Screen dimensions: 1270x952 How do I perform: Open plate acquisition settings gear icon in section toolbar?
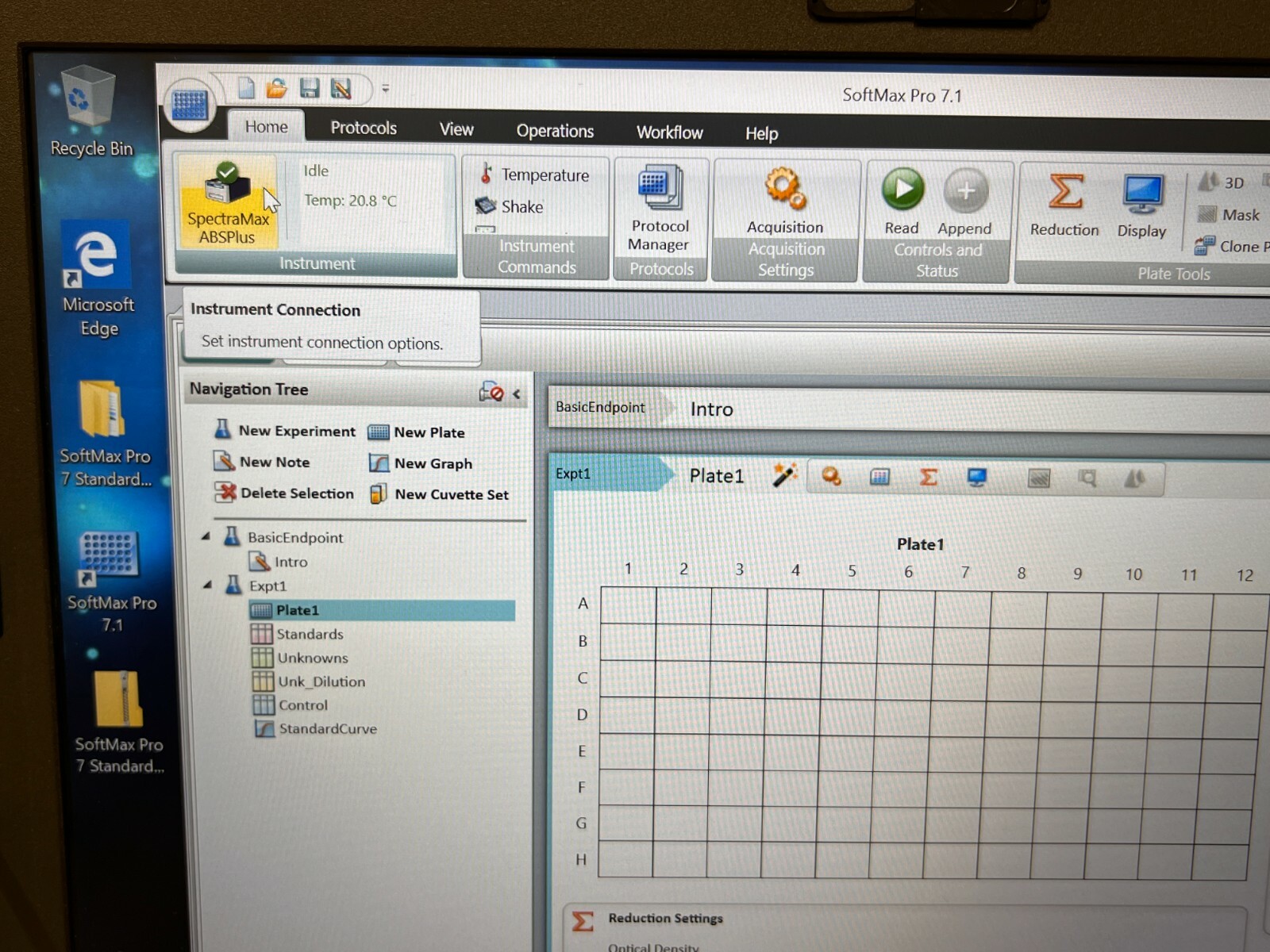(x=831, y=476)
